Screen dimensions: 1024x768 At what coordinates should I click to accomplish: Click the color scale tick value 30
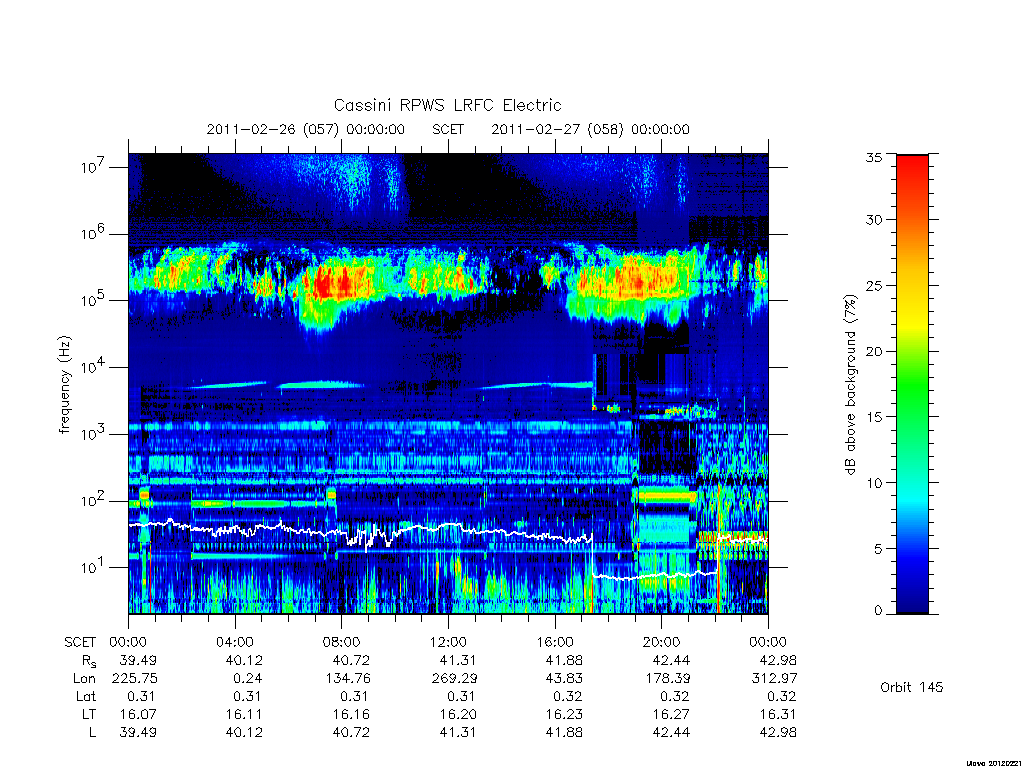(873, 220)
